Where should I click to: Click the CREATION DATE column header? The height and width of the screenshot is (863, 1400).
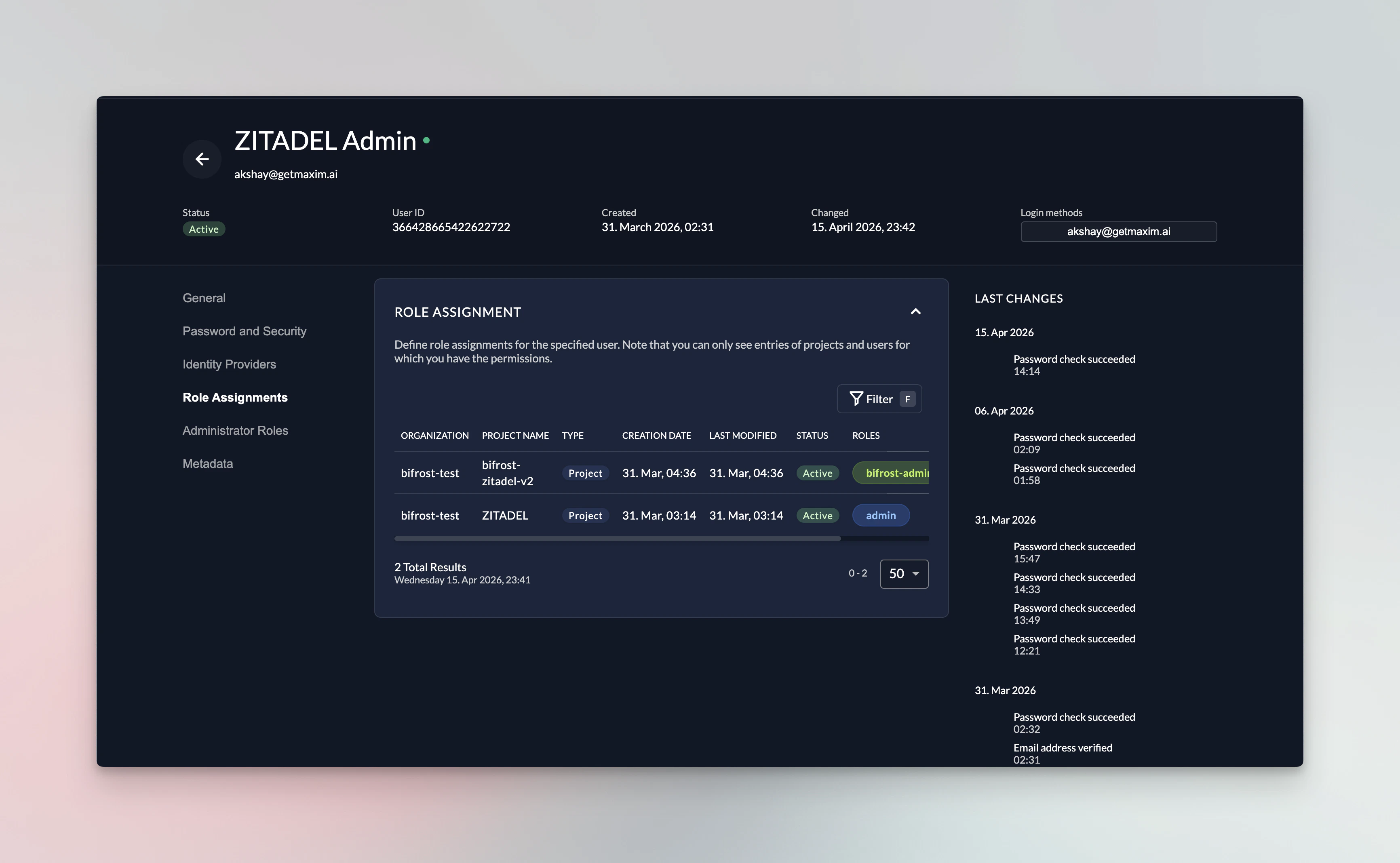tap(657, 436)
